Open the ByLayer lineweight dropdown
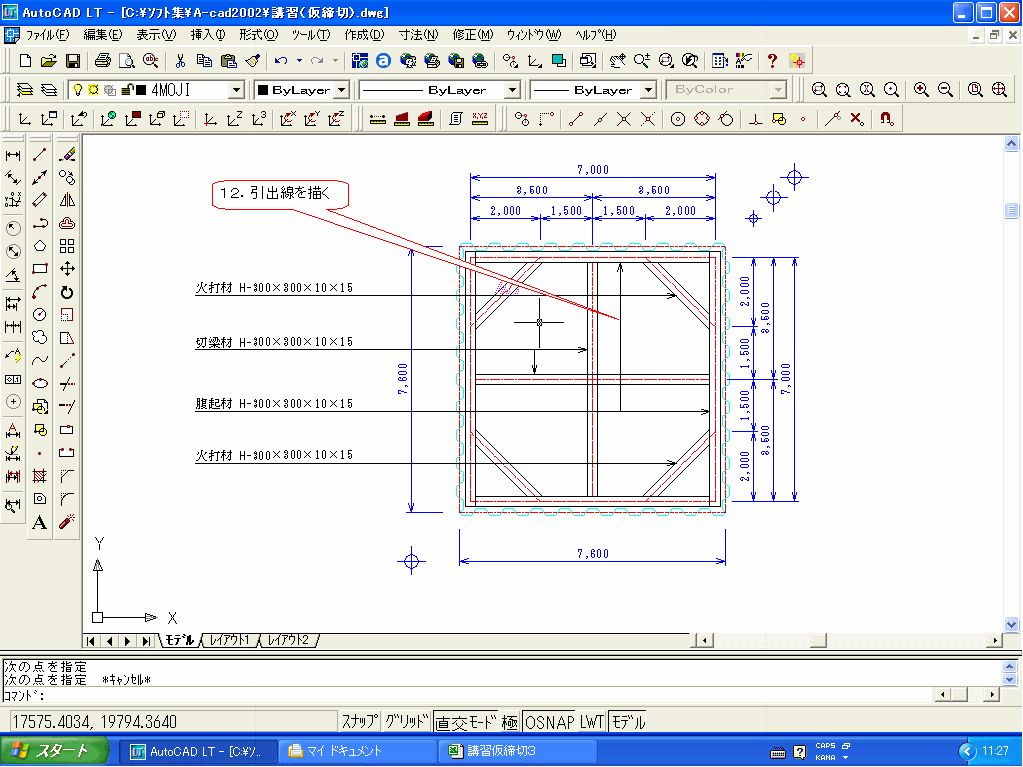 pyautogui.click(x=648, y=89)
